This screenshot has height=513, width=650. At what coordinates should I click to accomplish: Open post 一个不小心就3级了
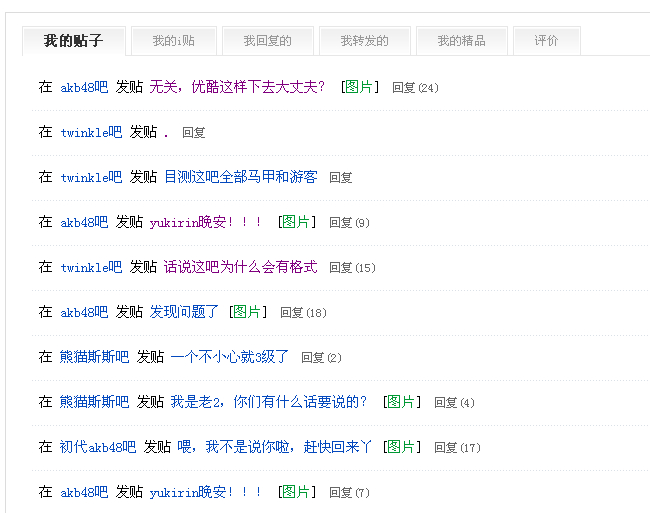point(230,357)
